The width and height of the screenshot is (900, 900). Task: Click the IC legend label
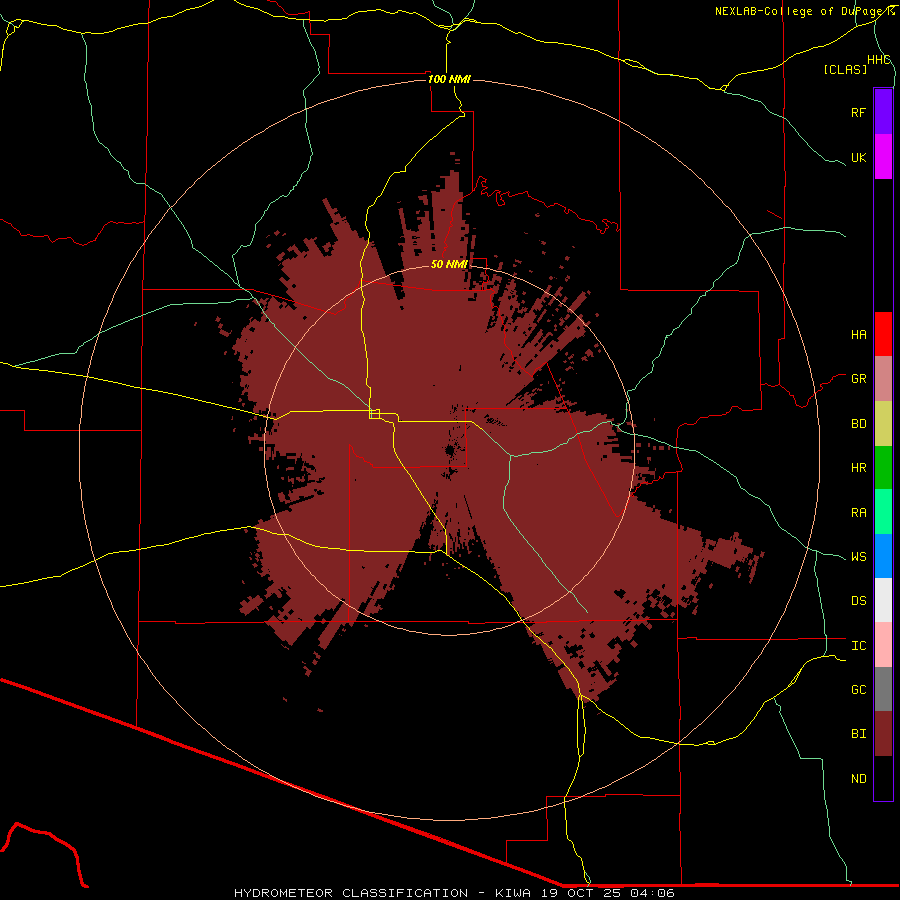(x=858, y=645)
